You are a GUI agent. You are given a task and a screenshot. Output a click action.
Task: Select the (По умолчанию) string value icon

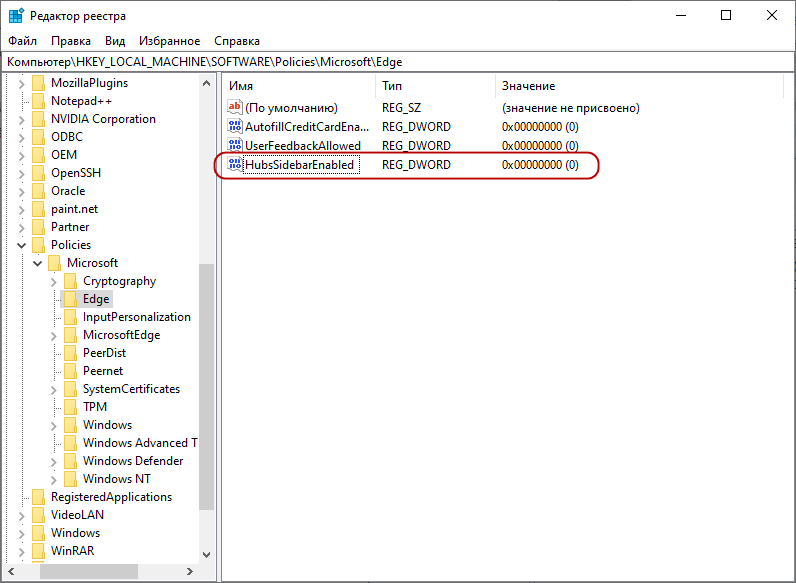(x=235, y=107)
